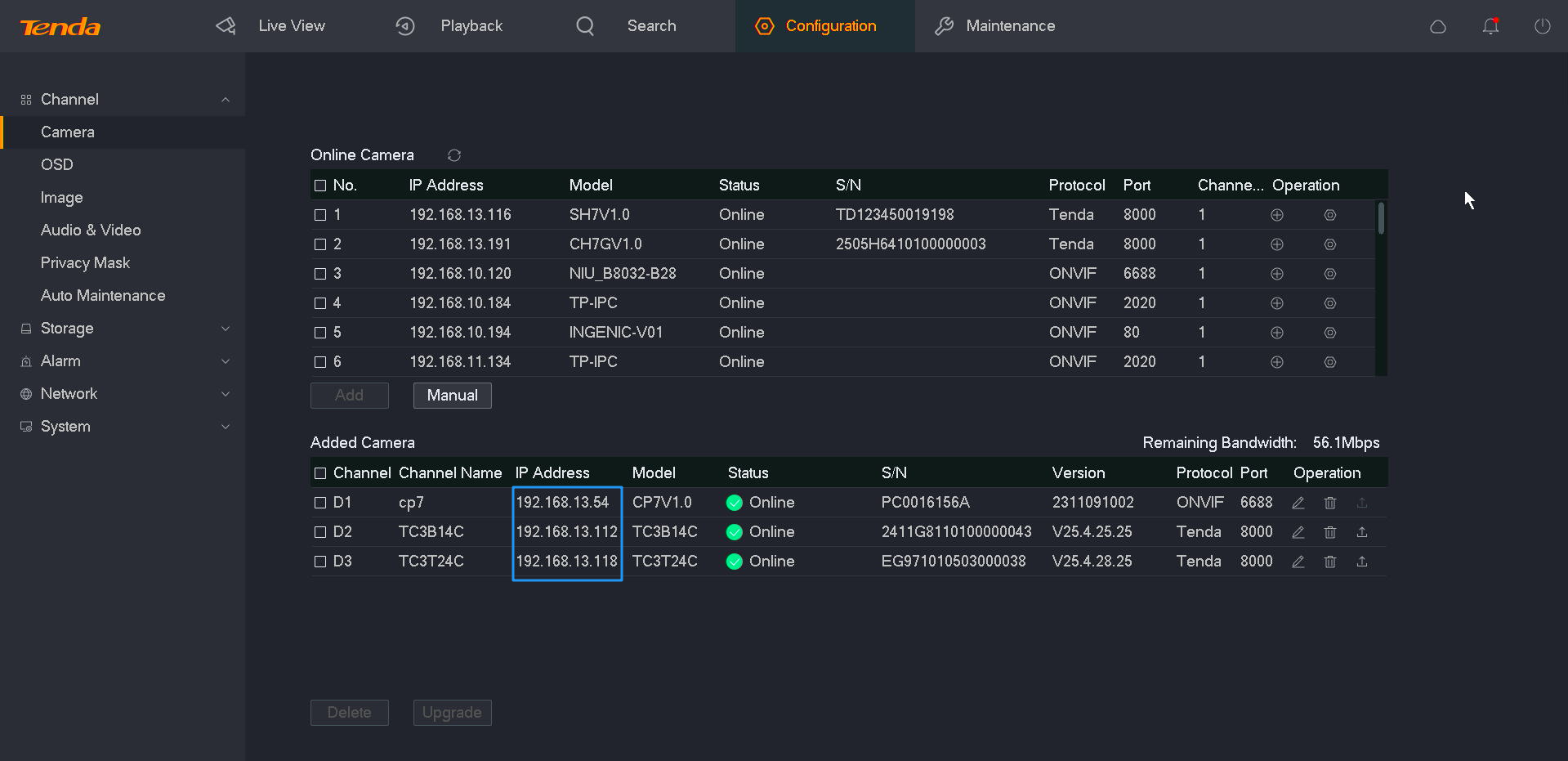This screenshot has height=761, width=1568.
Task: Open Privacy Mask settings in sidebar
Action: click(x=85, y=263)
